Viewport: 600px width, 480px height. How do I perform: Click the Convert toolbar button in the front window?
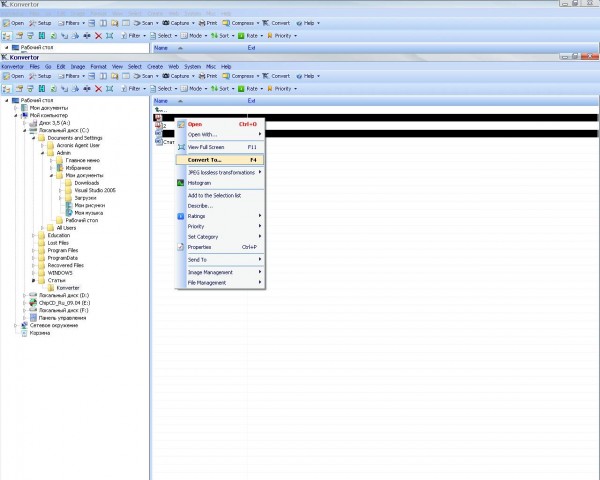click(276, 76)
